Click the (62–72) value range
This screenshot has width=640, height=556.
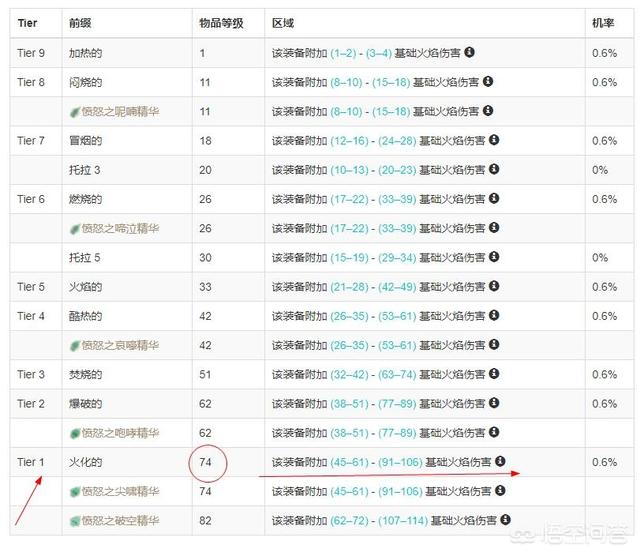click(349, 521)
